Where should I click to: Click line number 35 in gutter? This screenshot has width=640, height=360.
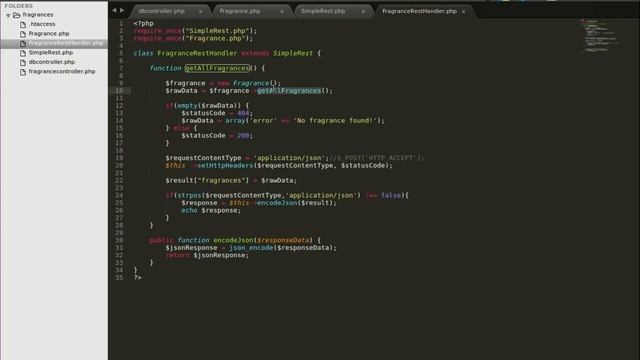(119, 278)
